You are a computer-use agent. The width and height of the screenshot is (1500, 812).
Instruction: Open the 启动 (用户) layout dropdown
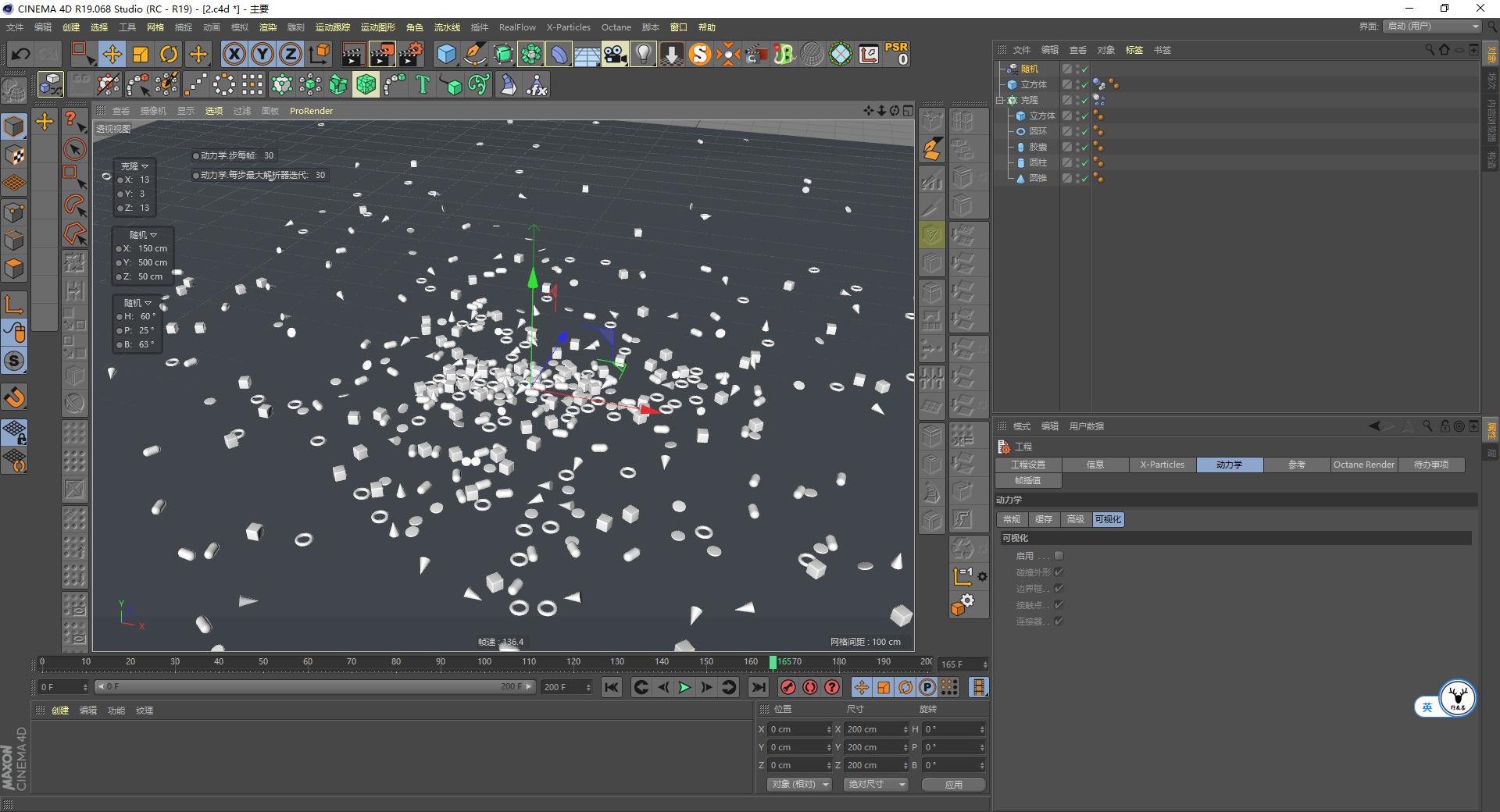tap(1431, 26)
